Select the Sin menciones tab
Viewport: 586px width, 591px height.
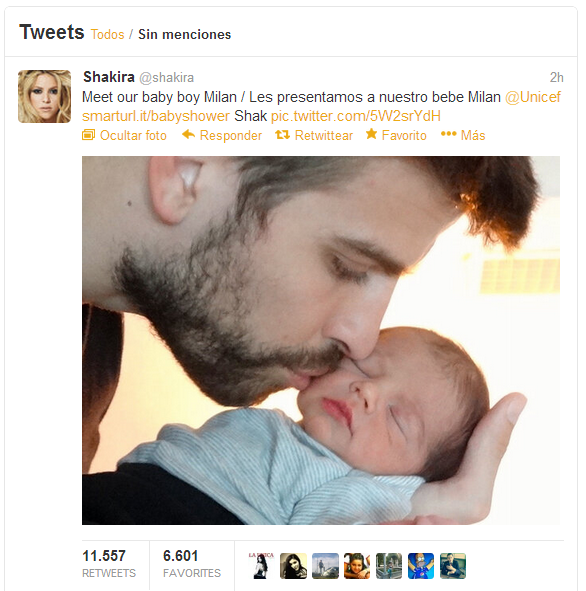click(185, 34)
